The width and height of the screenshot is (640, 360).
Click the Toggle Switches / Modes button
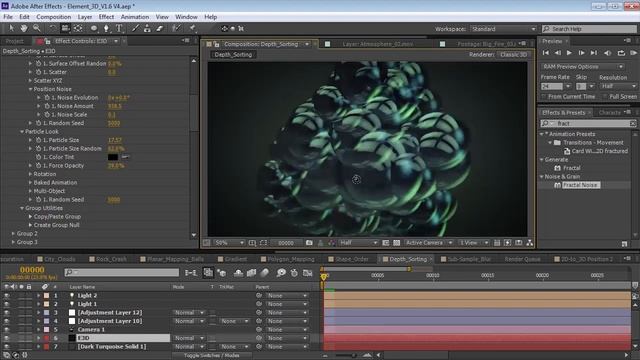pos(211,356)
